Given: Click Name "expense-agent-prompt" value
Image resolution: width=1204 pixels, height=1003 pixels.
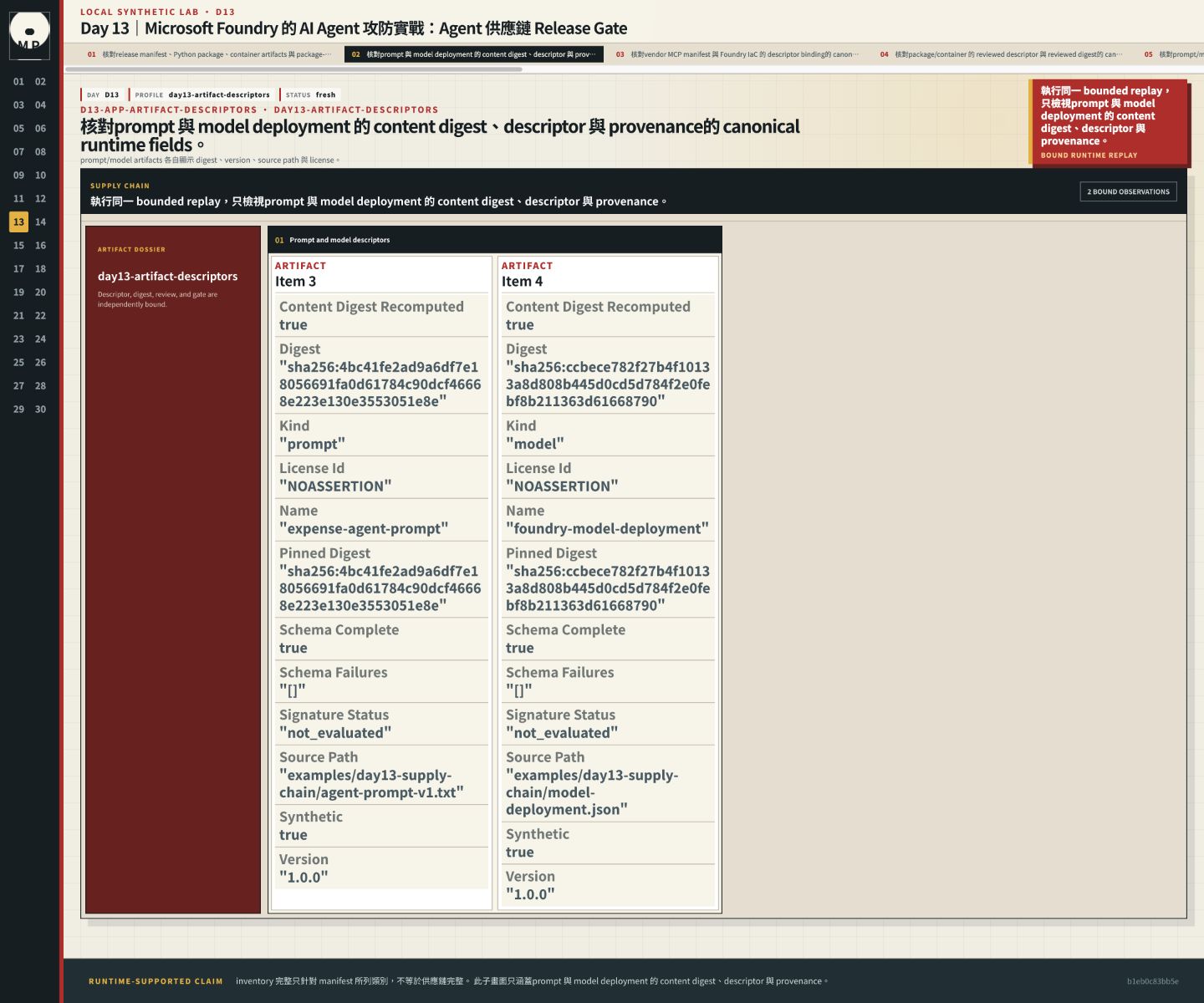Looking at the screenshot, I should pos(364,528).
